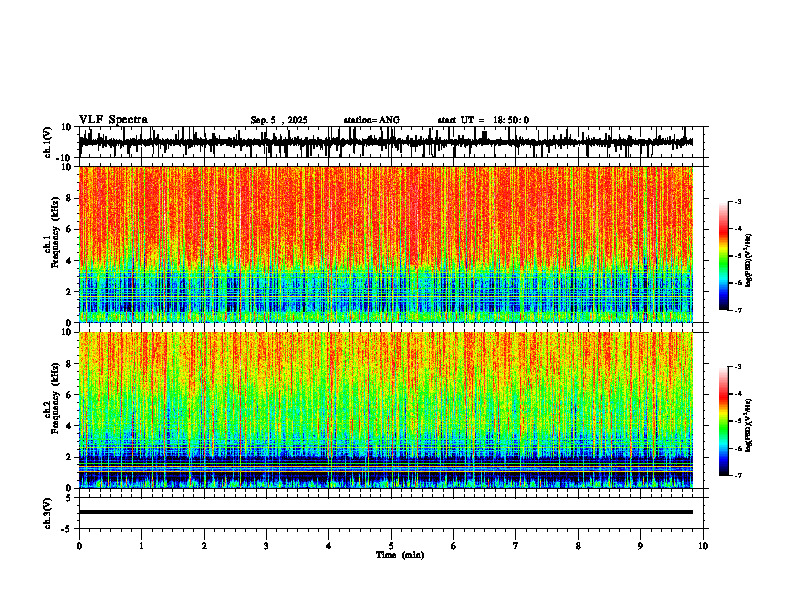The width and height of the screenshot is (792, 612).
Task: Click inside the ch.1 spectrogram plot
Action: (386, 244)
